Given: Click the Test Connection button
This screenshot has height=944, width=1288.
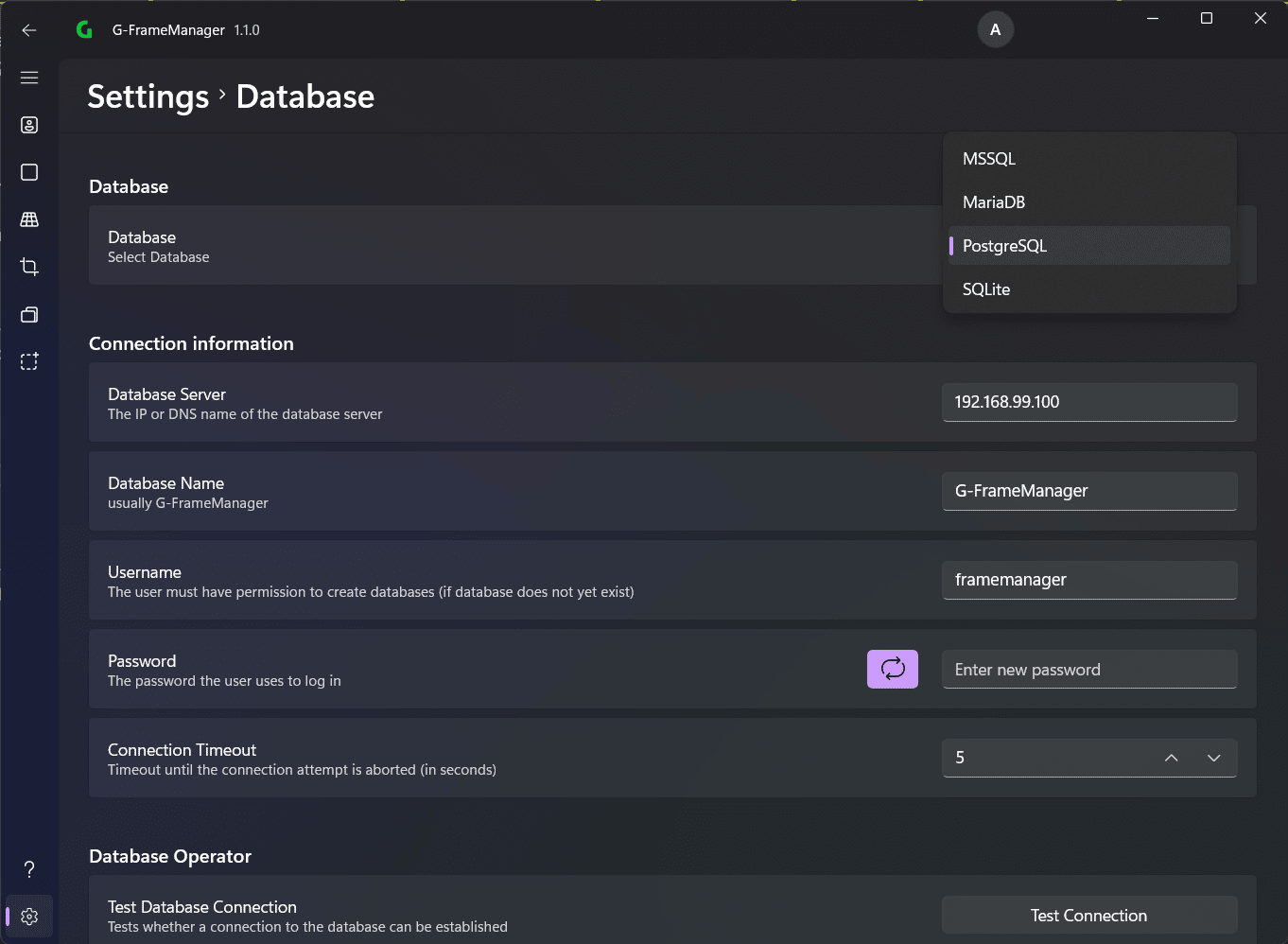Looking at the screenshot, I should (1089, 916).
